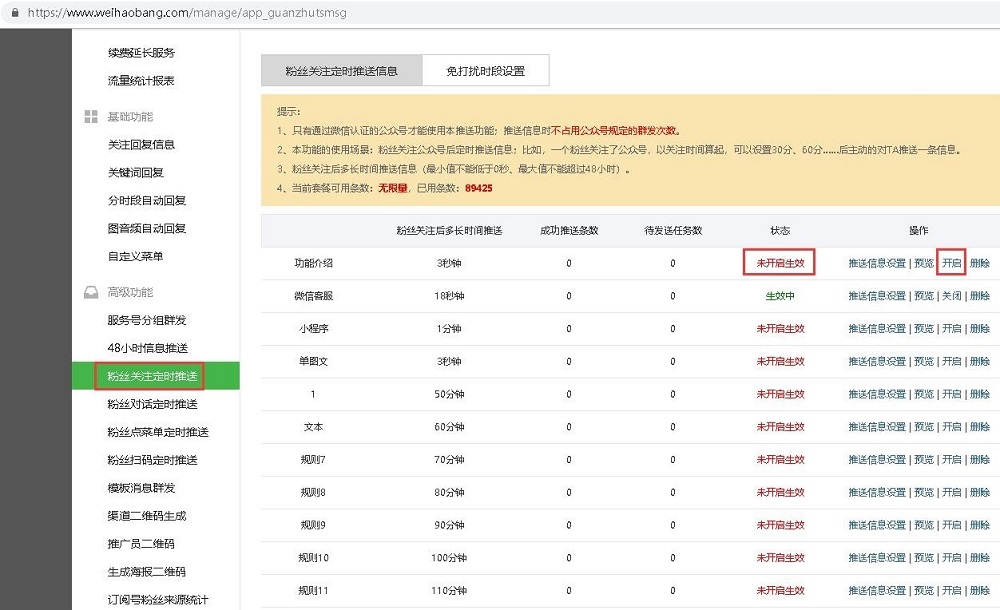The width and height of the screenshot is (1000, 610).
Task: Click the 89425 used count value
Action: click(478, 188)
